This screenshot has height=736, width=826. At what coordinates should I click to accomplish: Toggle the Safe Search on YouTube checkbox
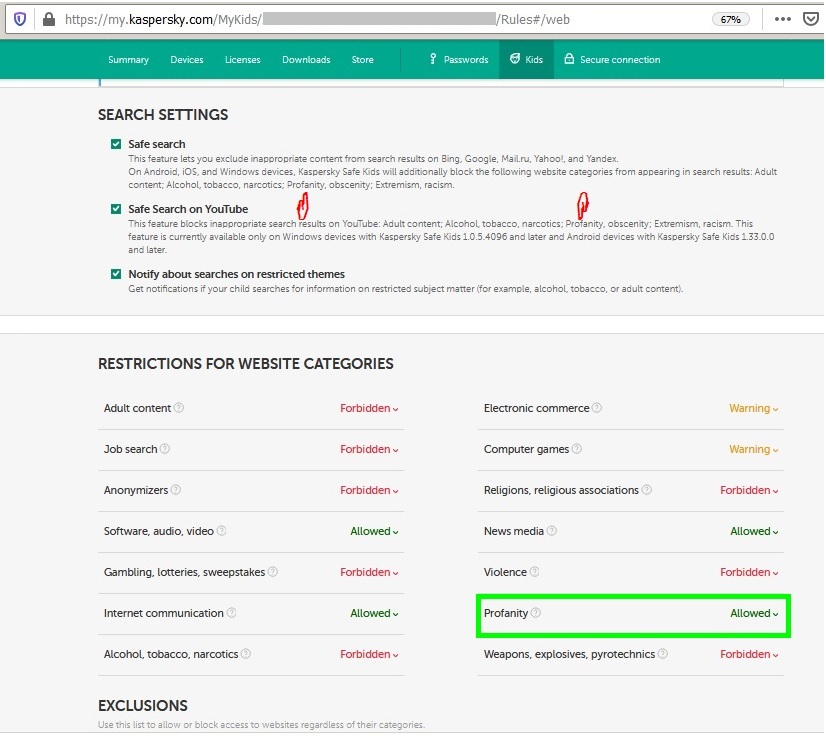point(116,209)
